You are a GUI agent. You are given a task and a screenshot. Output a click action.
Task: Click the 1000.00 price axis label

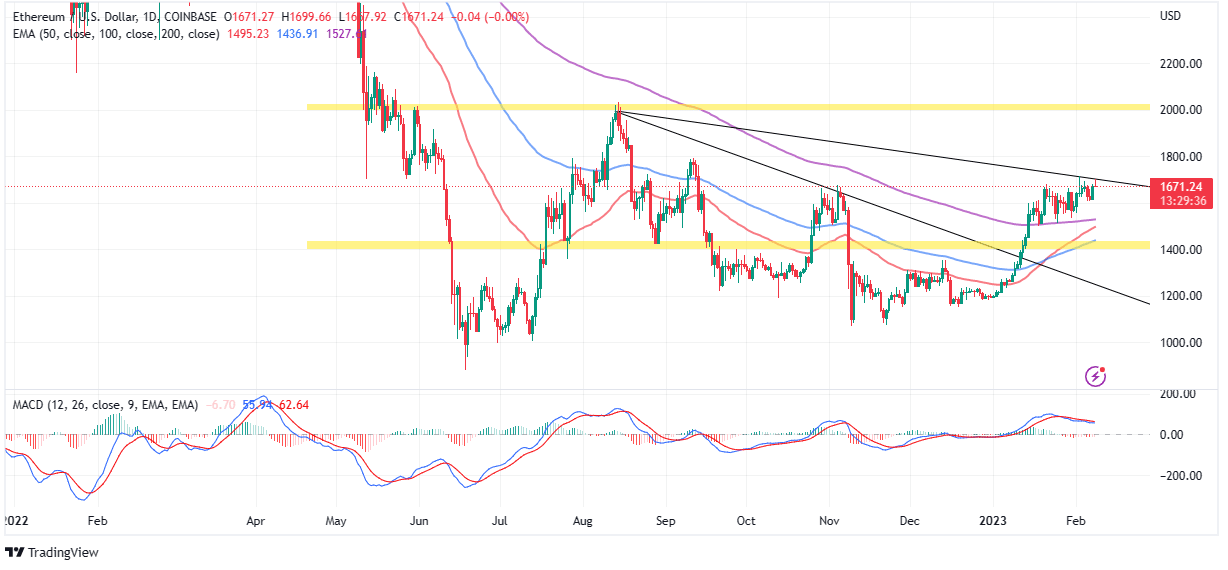(x=1180, y=343)
